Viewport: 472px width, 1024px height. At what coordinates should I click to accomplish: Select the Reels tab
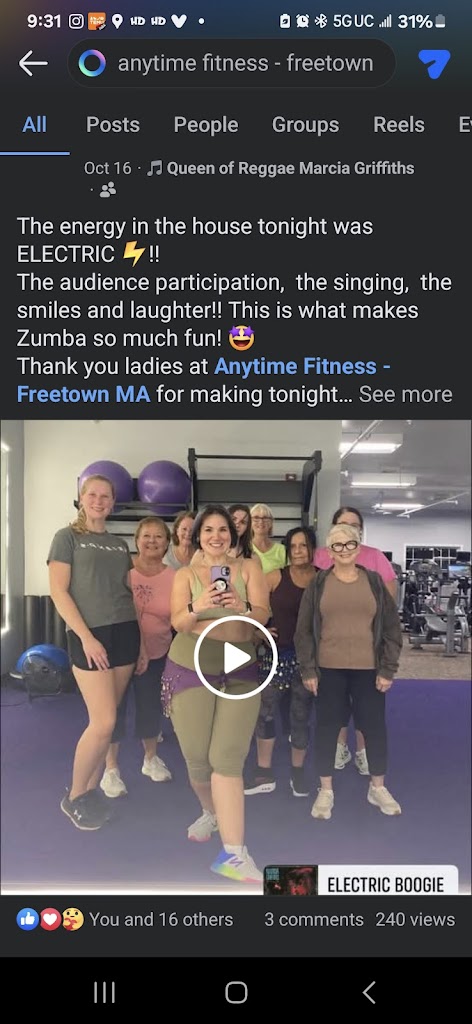pos(399,125)
